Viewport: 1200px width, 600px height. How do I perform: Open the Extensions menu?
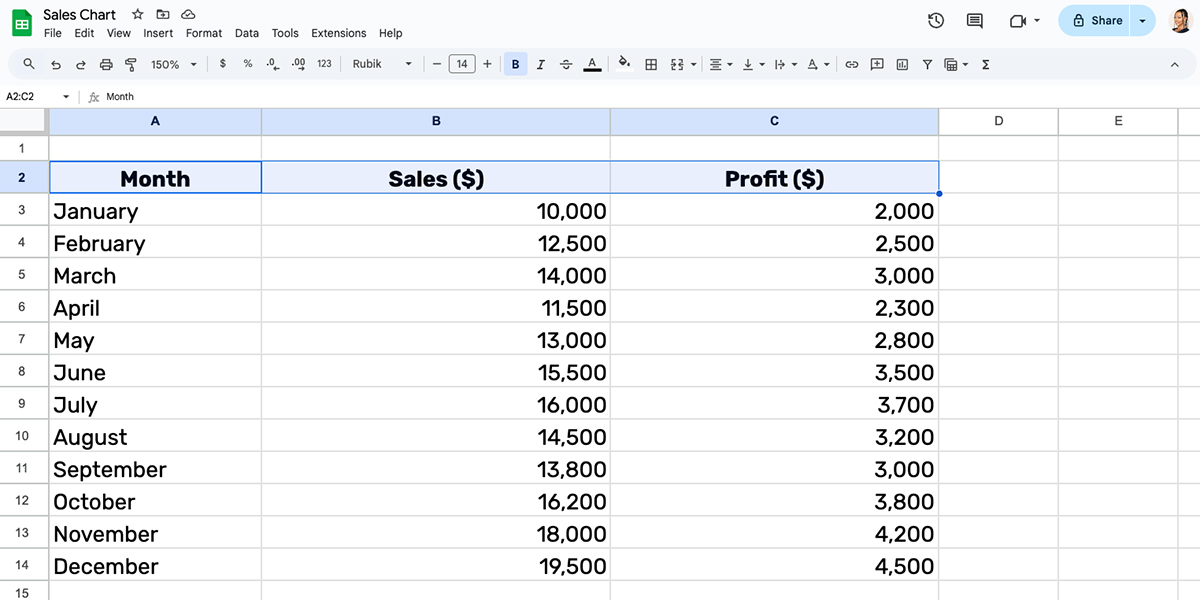tap(338, 32)
